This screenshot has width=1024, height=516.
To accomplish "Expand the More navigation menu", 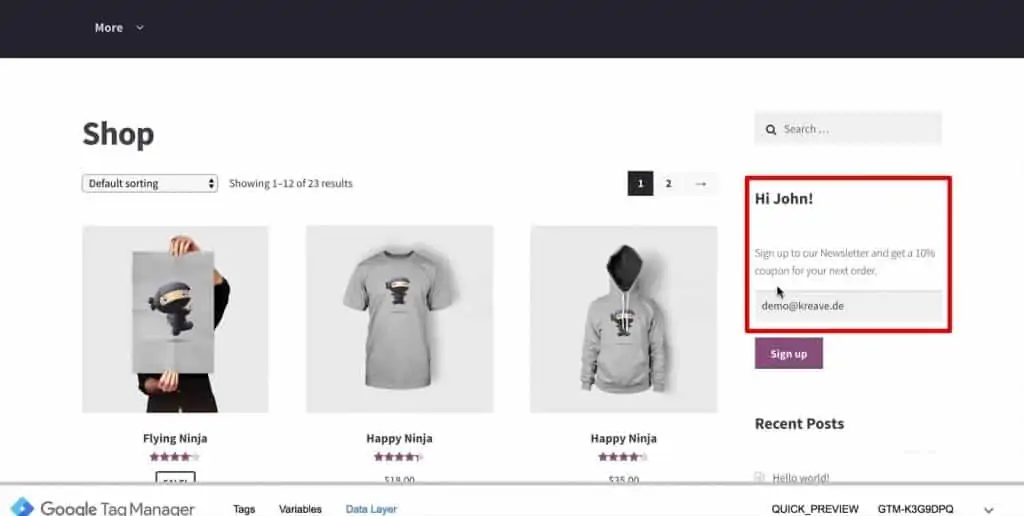I will (x=120, y=28).
